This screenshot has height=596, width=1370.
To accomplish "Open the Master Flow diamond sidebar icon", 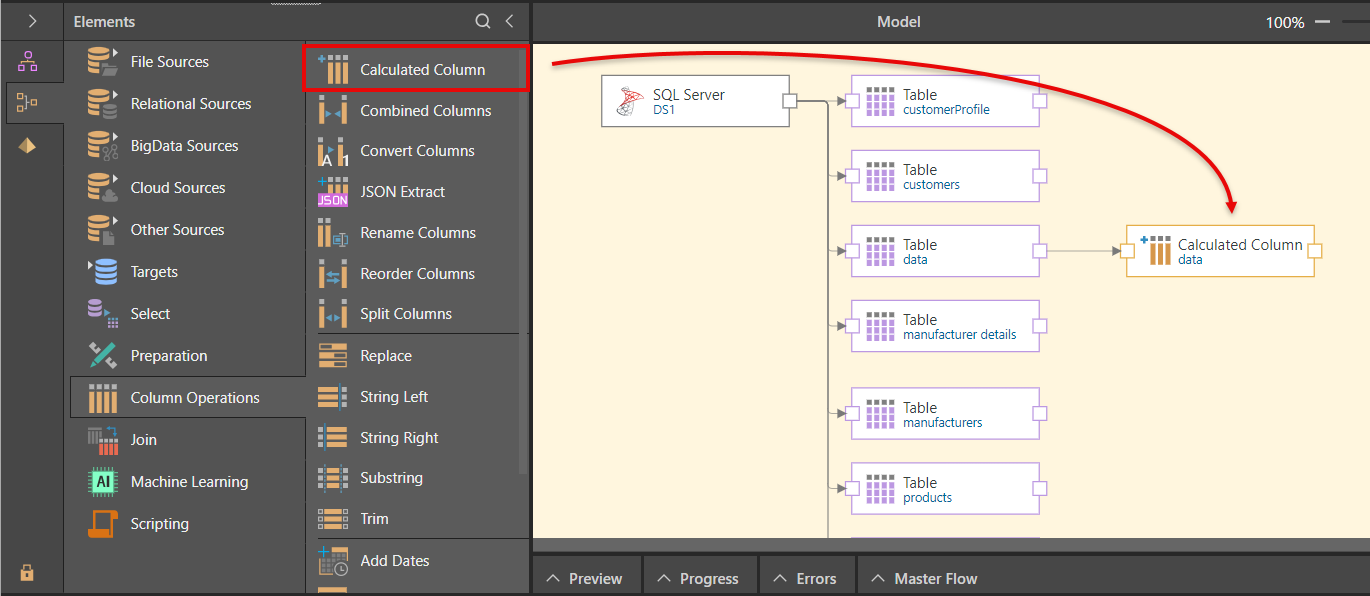I will (x=27, y=146).
